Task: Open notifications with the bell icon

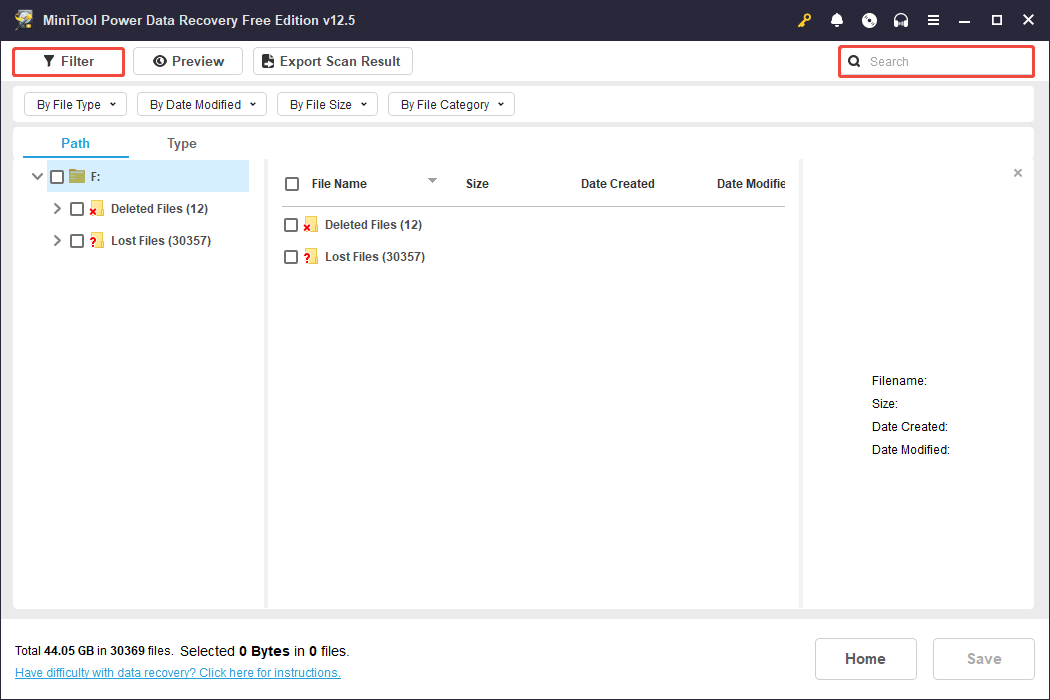Action: [x=837, y=20]
